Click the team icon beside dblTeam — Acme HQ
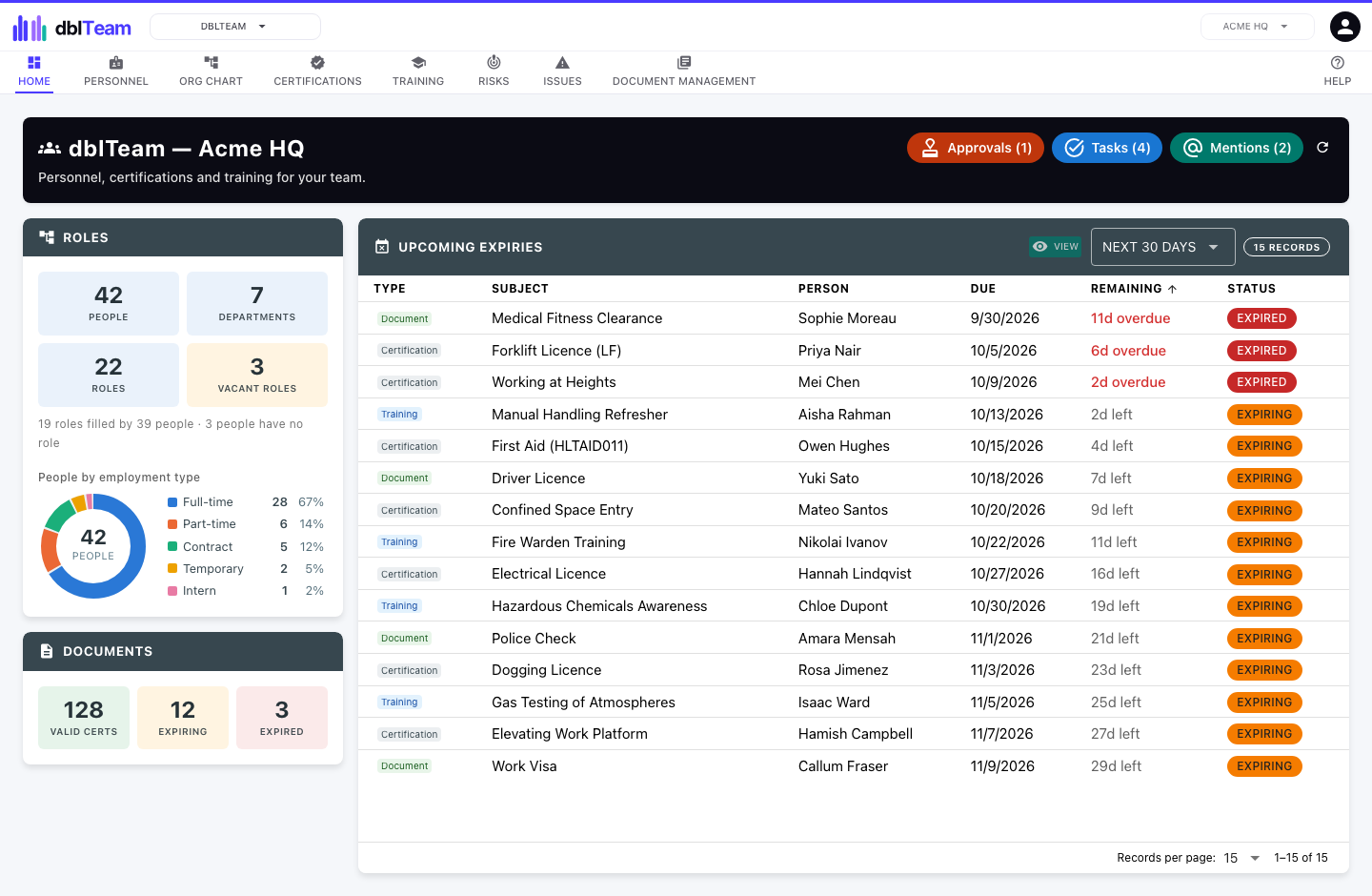 50,149
